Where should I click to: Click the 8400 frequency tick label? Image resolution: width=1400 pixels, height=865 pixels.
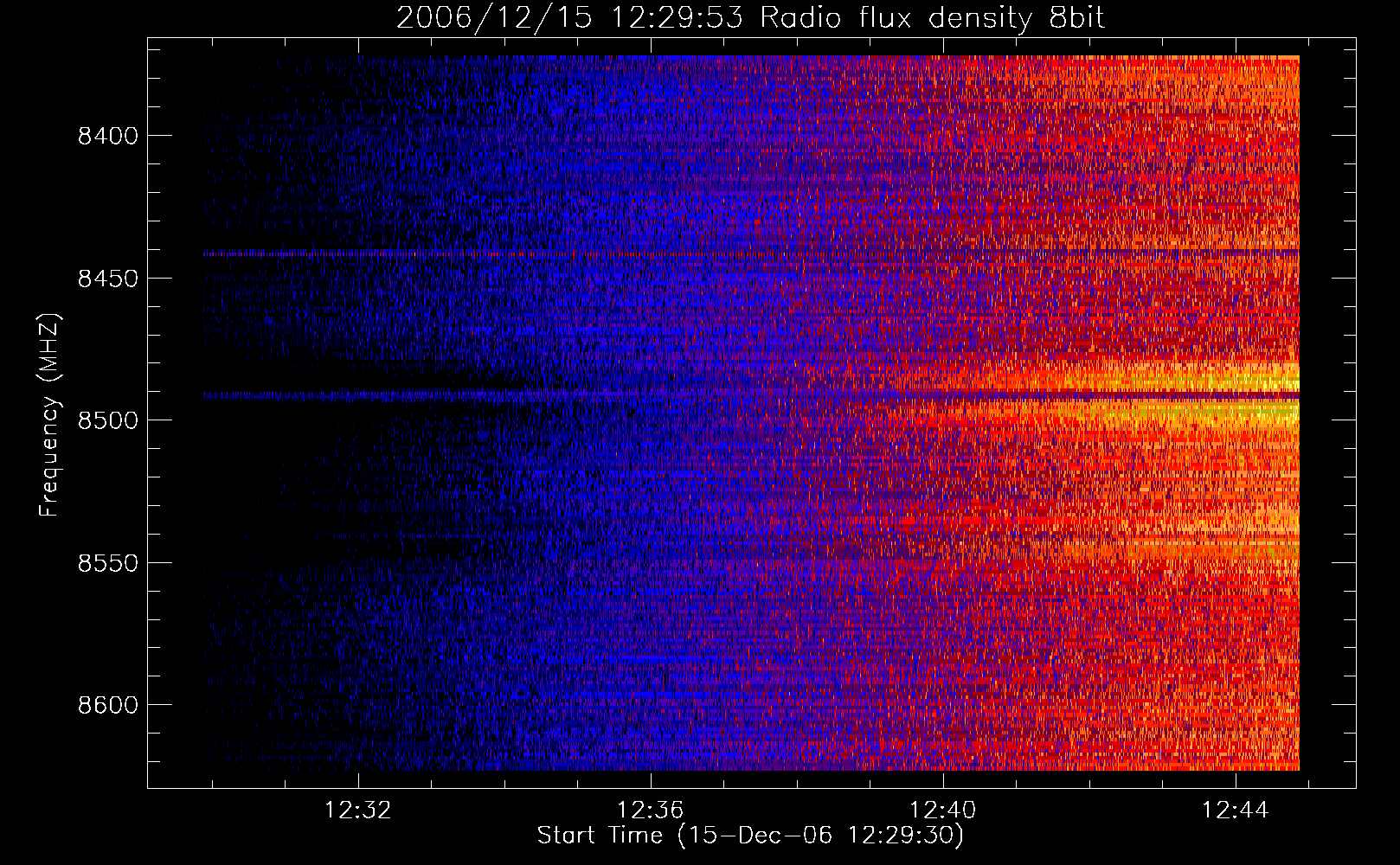point(107,136)
